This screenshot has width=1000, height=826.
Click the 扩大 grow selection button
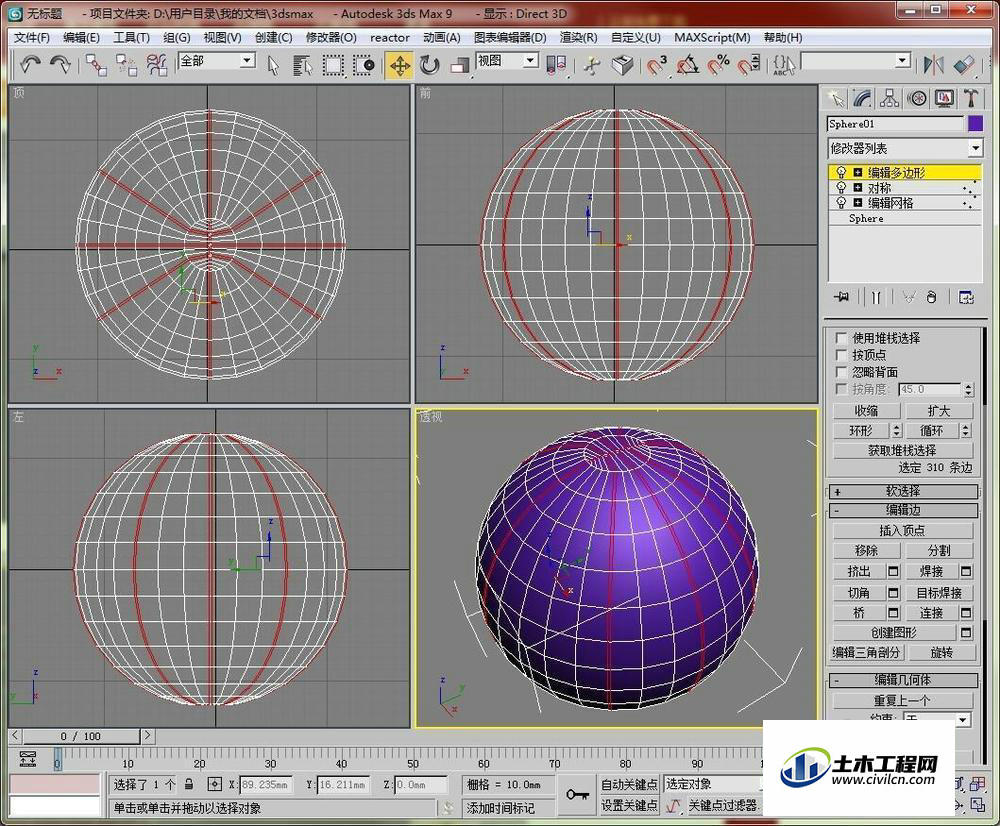[x=939, y=411]
